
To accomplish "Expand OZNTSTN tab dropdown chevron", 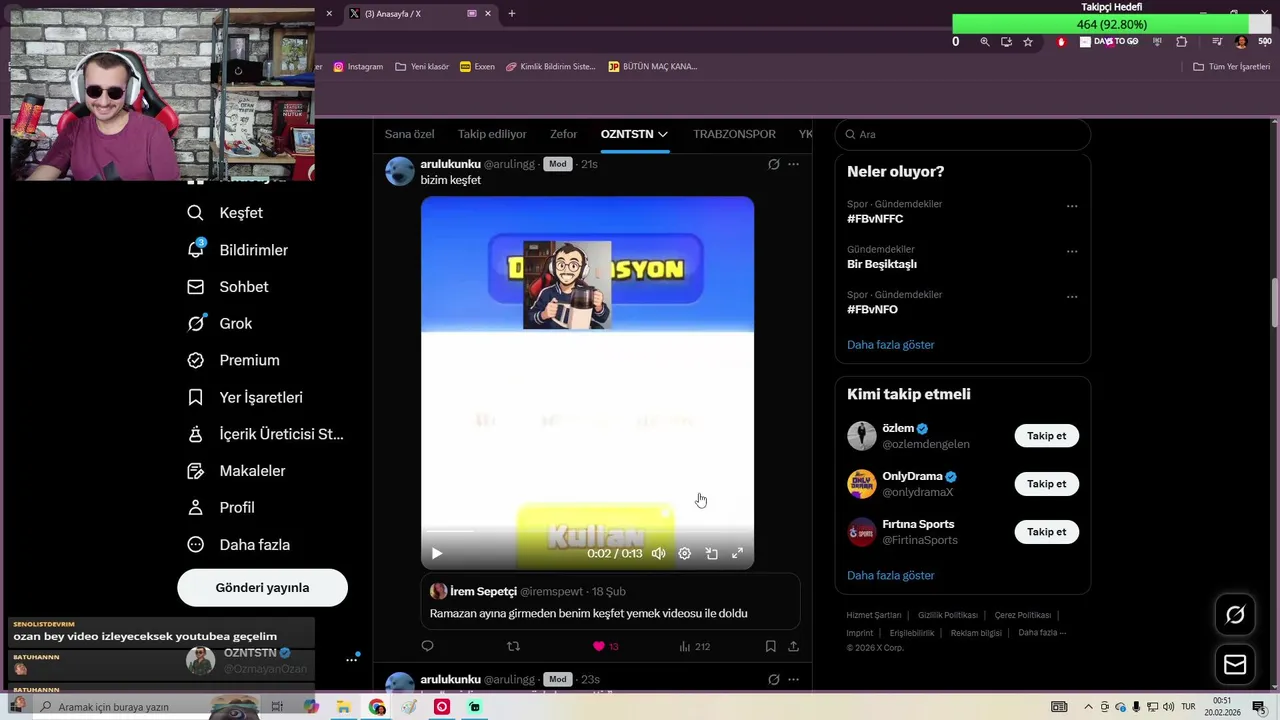I will (663, 134).
